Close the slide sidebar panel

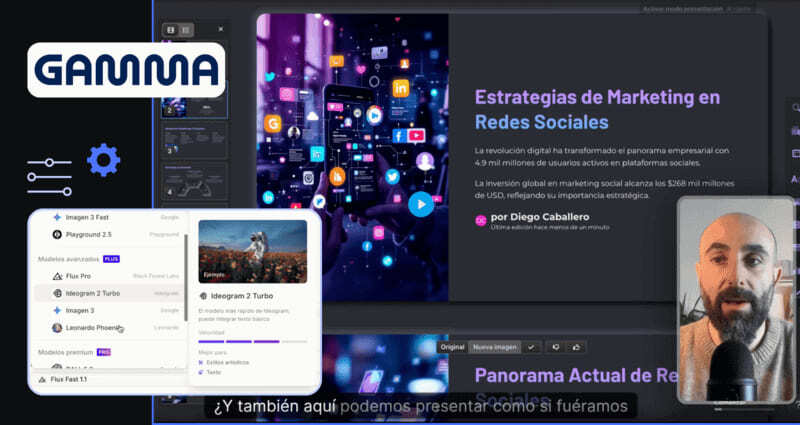click(x=220, y=30)
